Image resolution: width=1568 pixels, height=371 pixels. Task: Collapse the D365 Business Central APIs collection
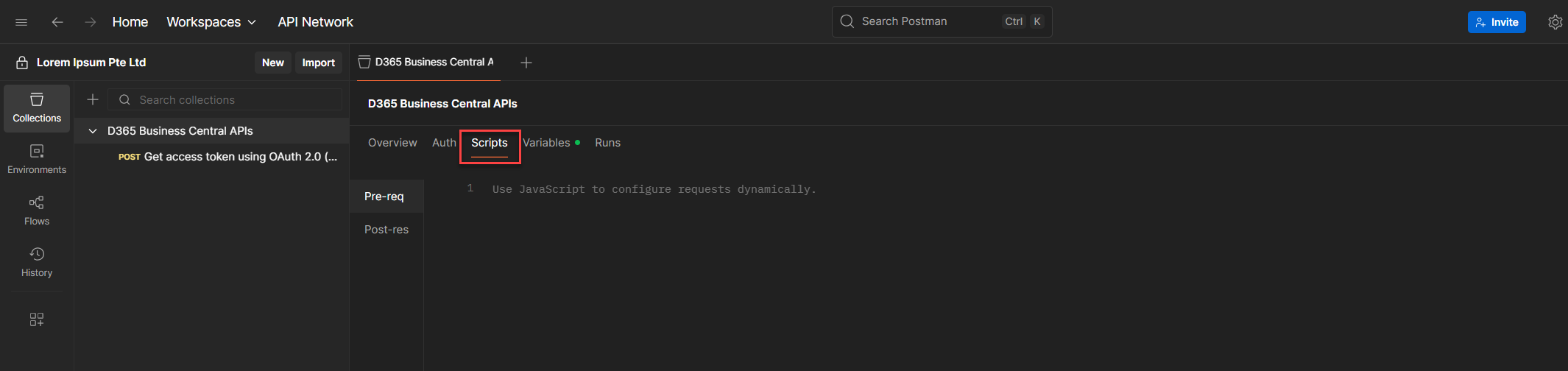[x=93, y=131]
